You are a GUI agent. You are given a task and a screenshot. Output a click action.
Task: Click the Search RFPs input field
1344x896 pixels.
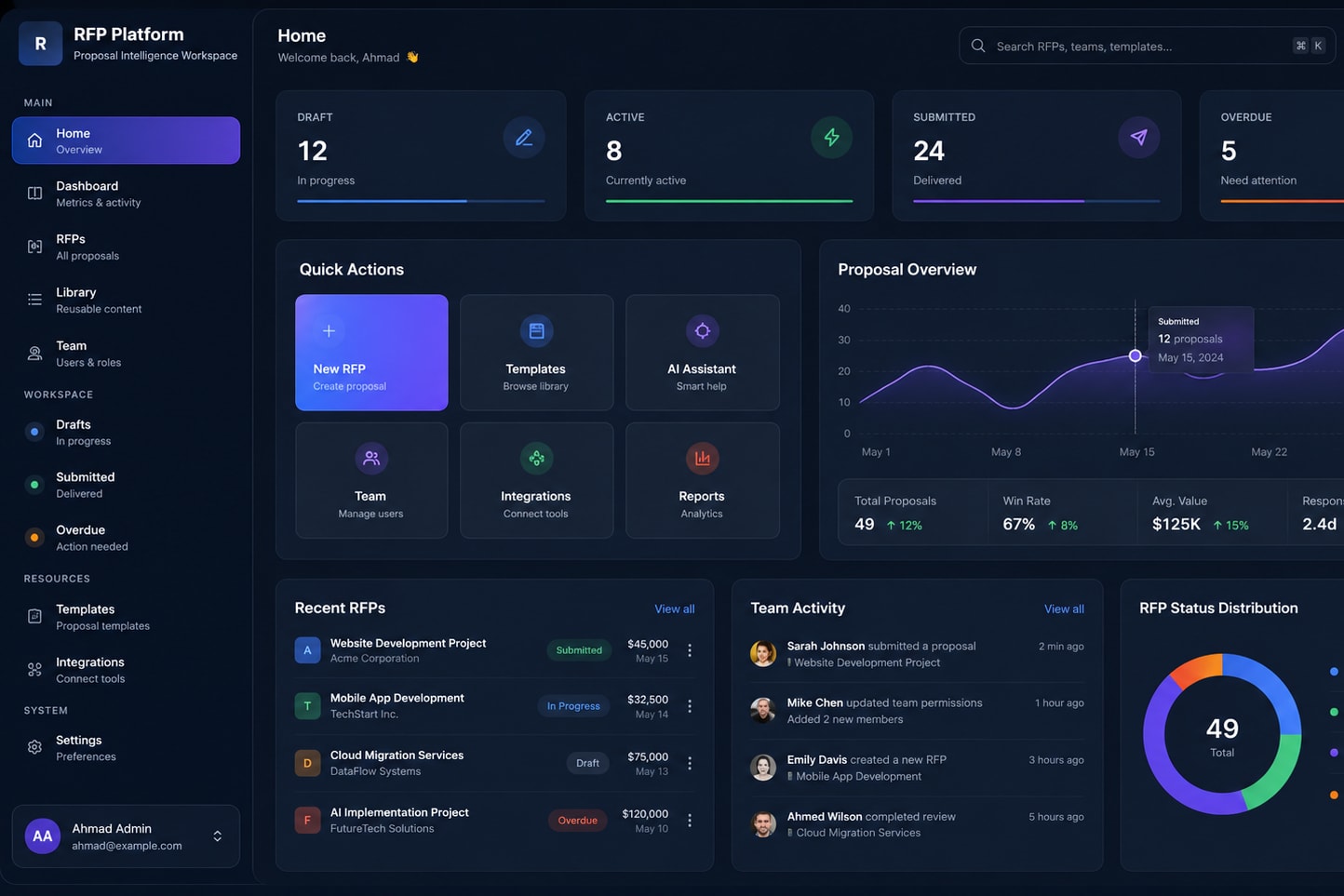[1147, 46]
